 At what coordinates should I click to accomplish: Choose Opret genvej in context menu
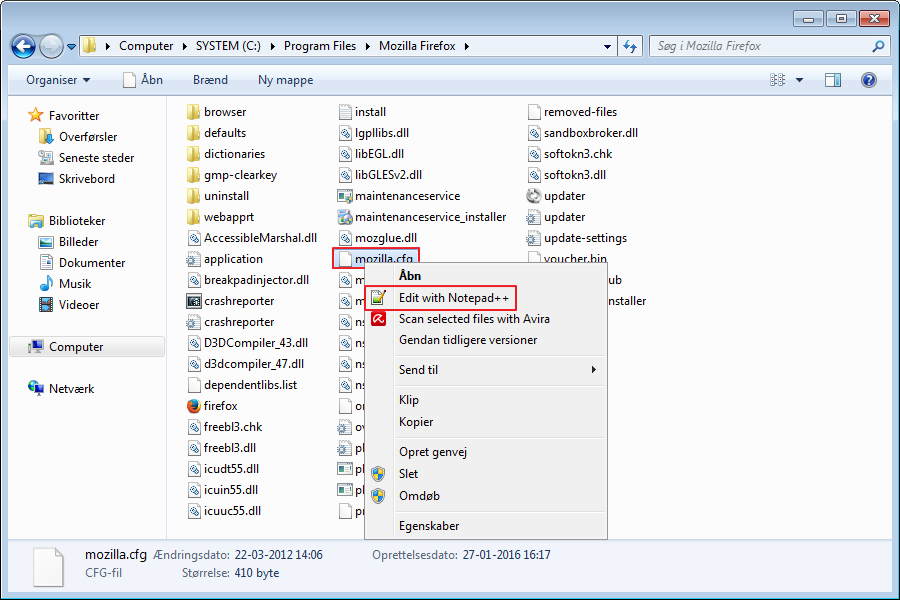tap(486, 452)
